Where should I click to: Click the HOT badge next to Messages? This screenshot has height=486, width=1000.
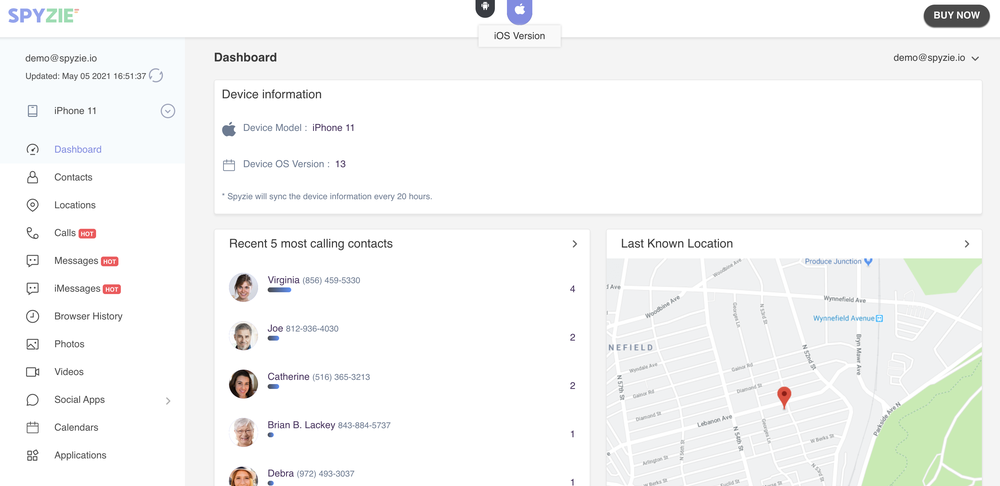coord(110,261)
